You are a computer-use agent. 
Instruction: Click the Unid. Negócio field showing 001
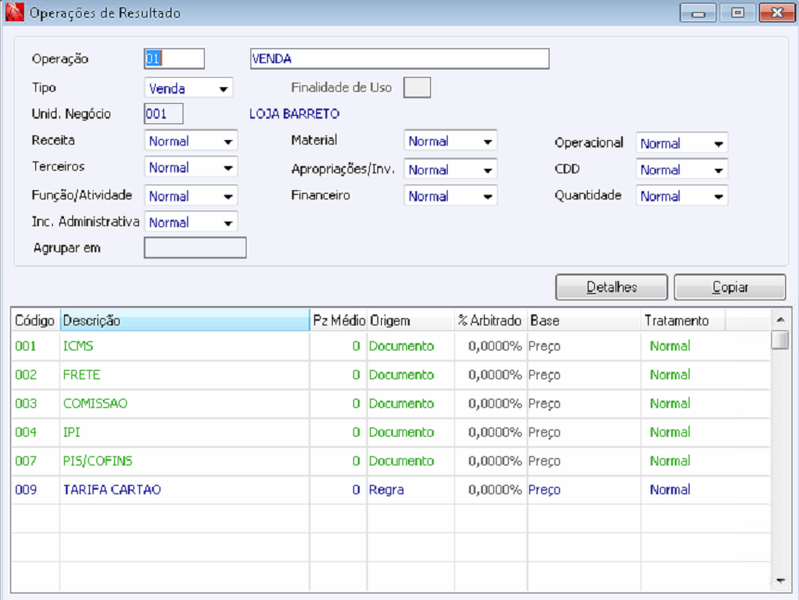coord(164,114)
